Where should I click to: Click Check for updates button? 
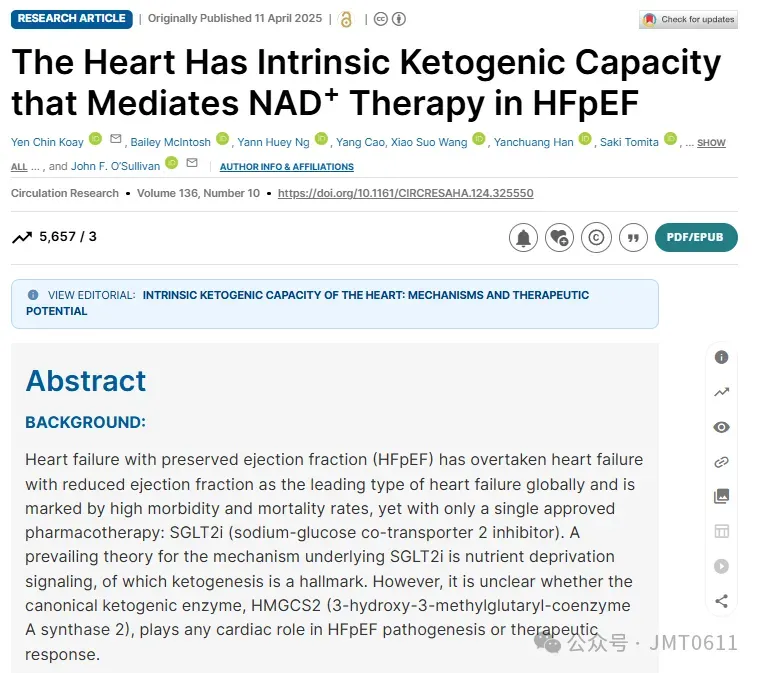[688, 19]
